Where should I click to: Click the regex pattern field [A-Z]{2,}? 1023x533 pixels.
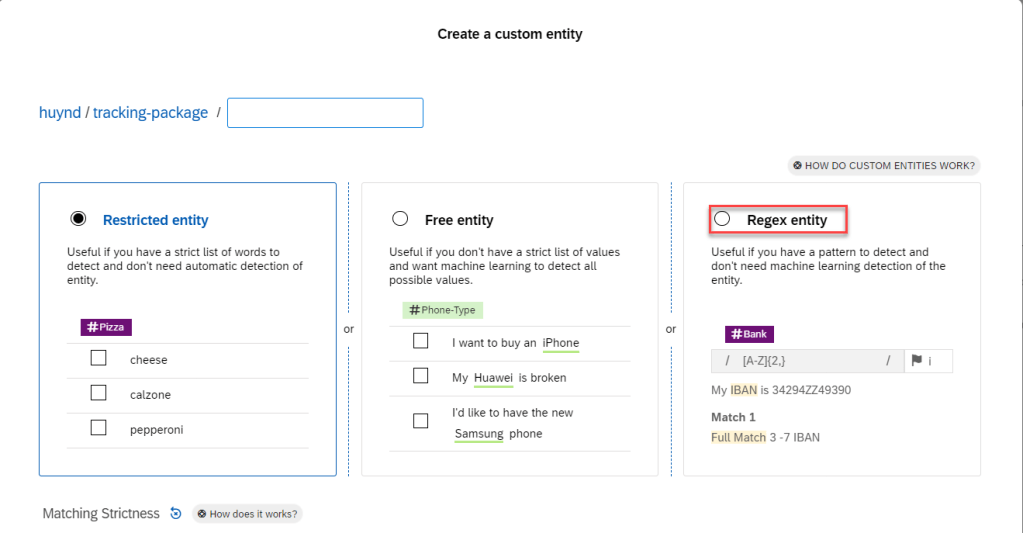click(x=800, y=361)
